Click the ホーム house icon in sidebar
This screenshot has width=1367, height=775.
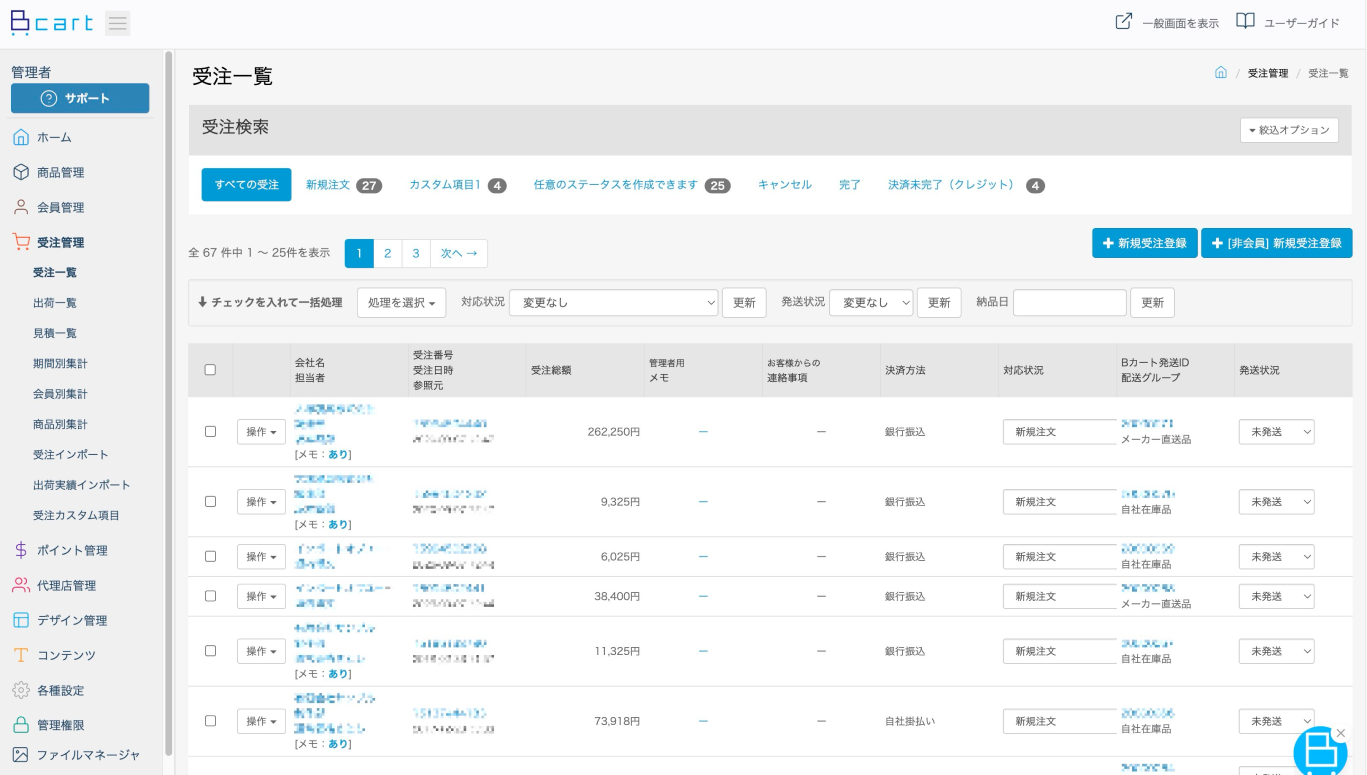(x=21, y=137)
